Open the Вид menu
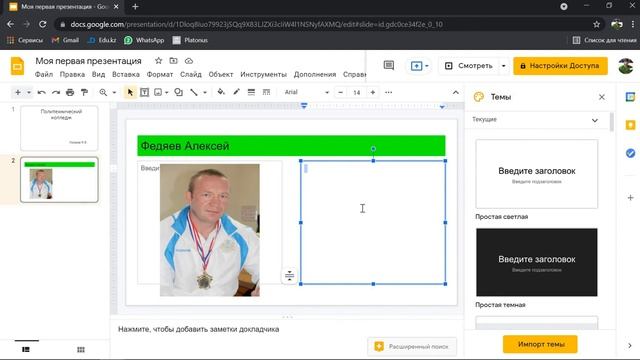The width and height of the screenshot is (640, 360). 98,74
